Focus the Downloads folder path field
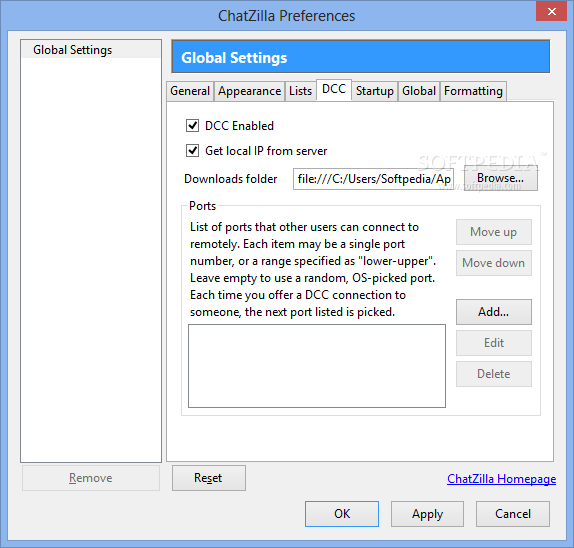 point(373,179)
